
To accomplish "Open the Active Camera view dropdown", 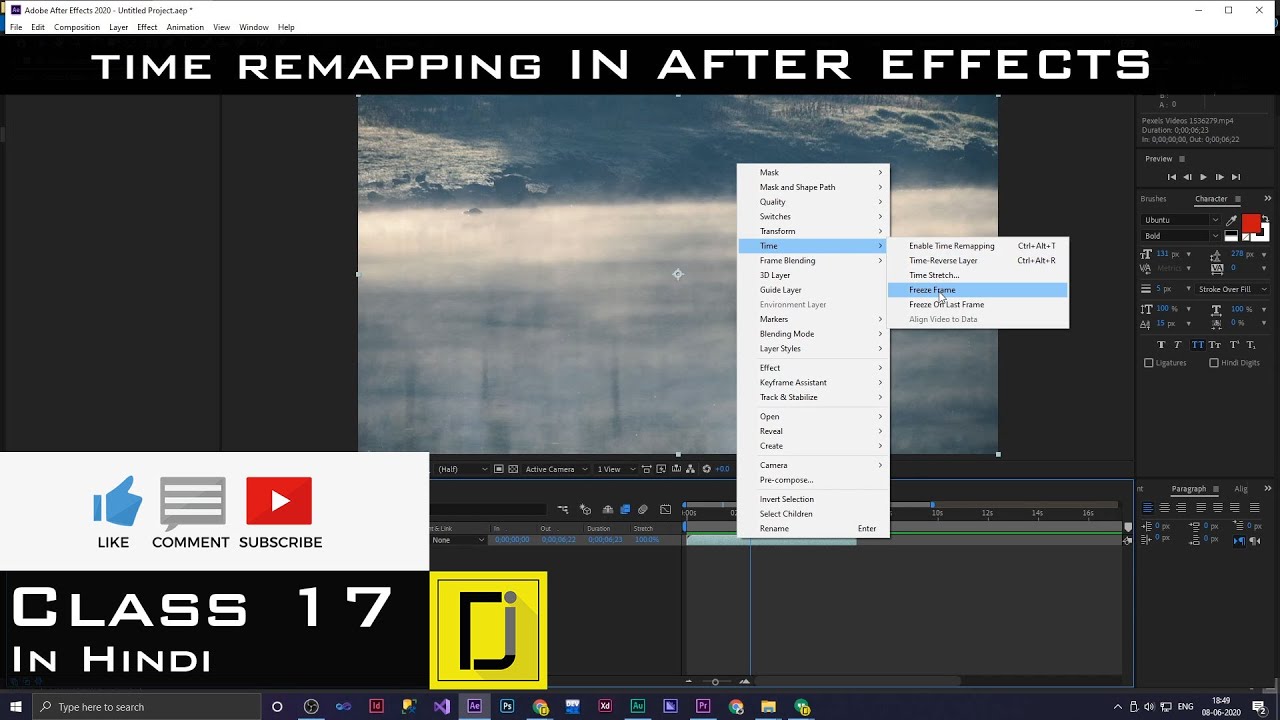I will coord(556,469).
